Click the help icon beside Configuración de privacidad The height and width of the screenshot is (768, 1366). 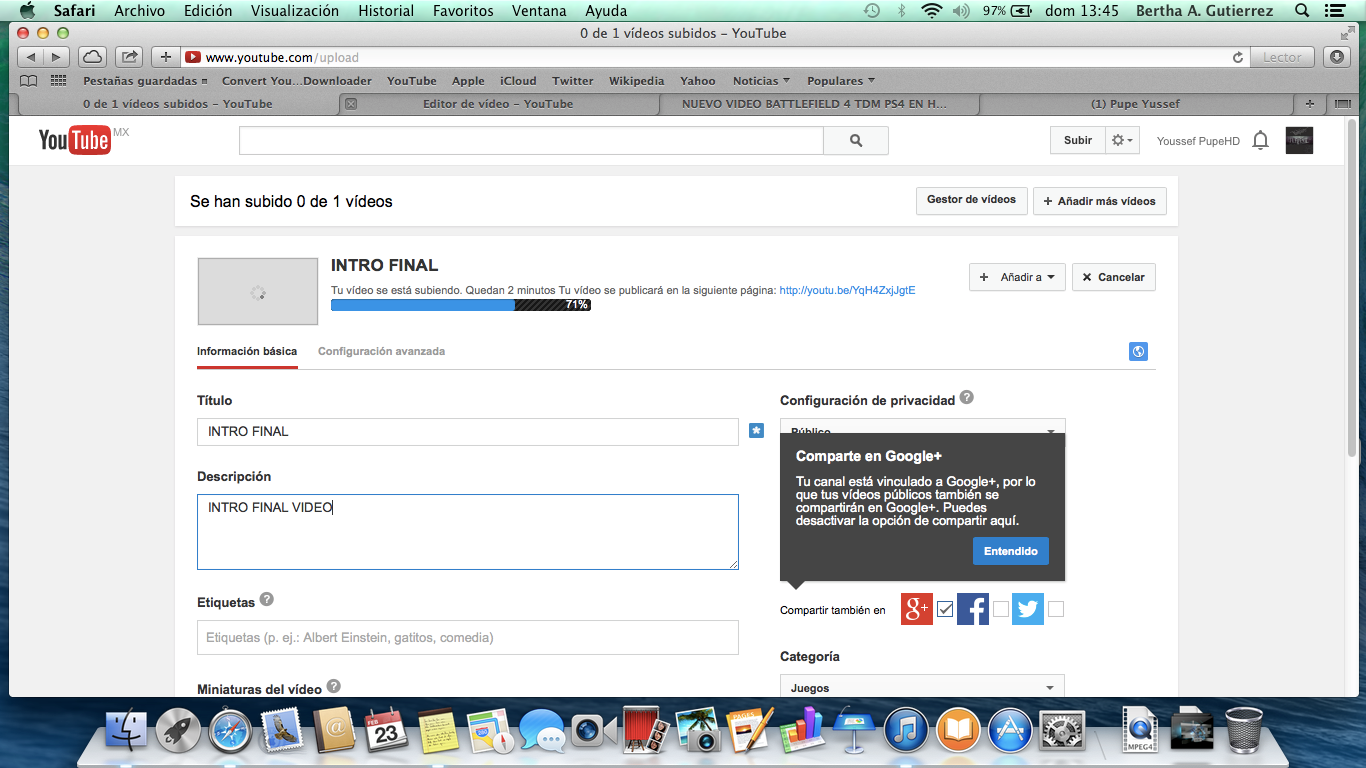(967, 398)
